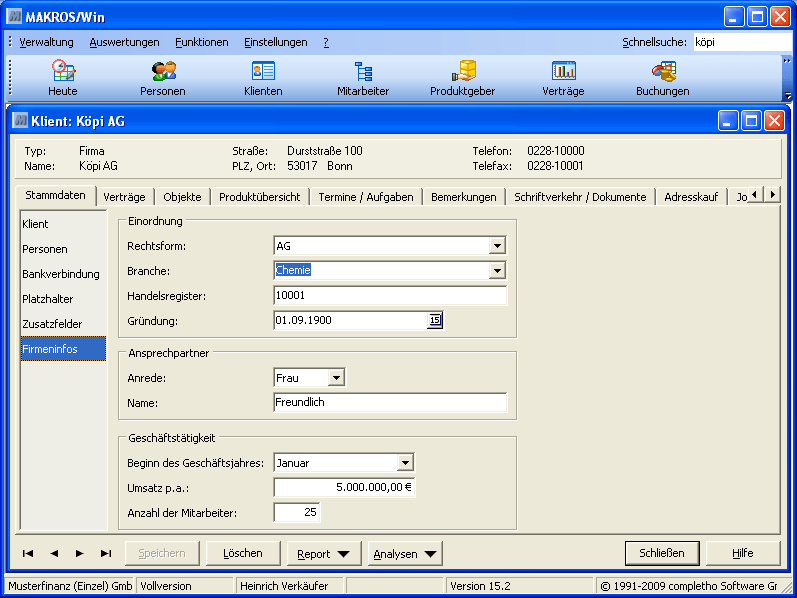Close the Klient: Köpi AG window
Screen dimensions: 797x598
click(x=774, y=121)
